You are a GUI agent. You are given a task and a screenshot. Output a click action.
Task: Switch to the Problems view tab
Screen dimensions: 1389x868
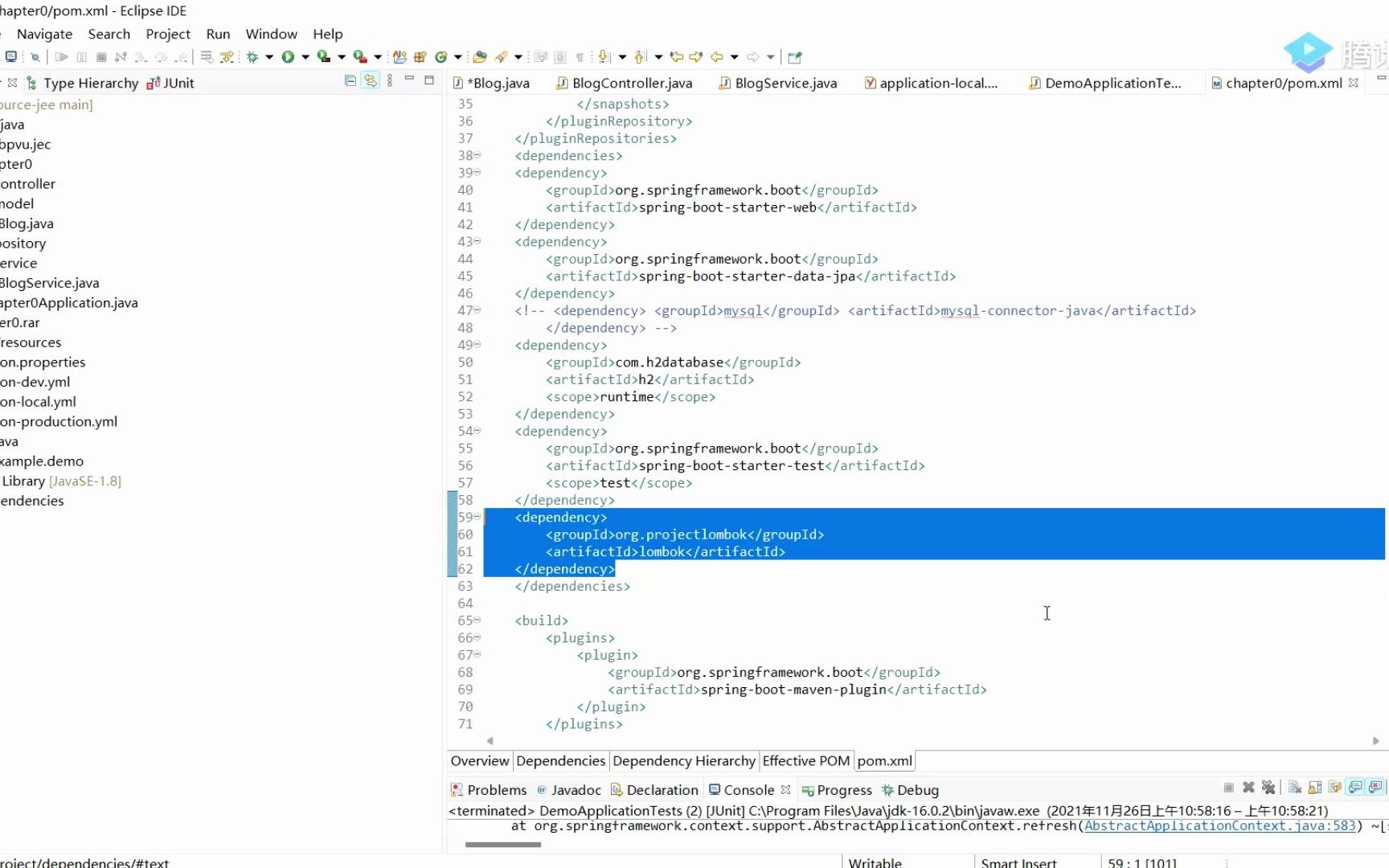(489, 790)
